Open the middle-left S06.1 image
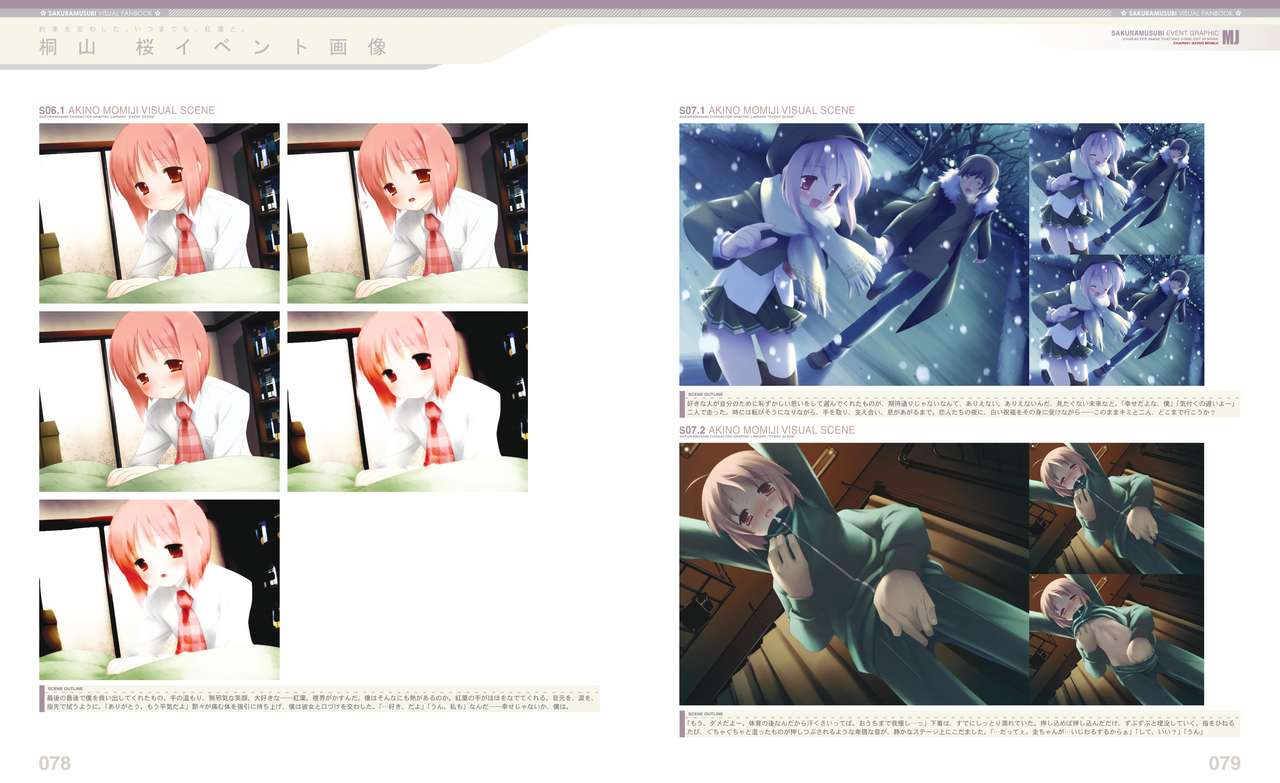Viewport: 1280px width, 783px height. point(159,401)
